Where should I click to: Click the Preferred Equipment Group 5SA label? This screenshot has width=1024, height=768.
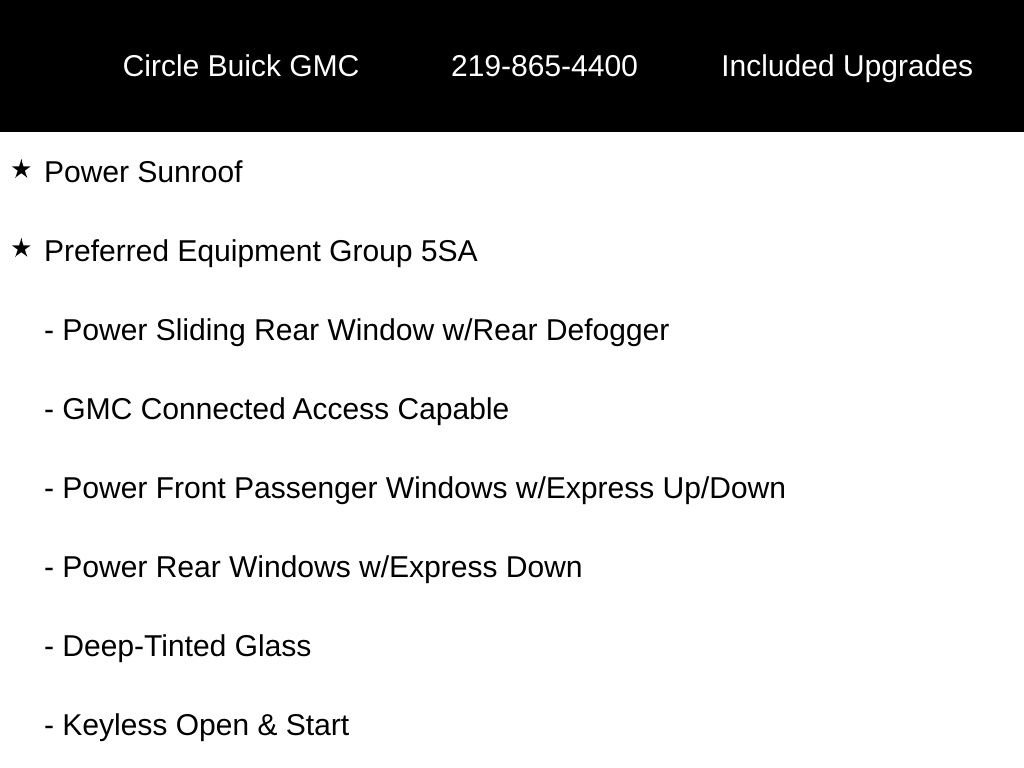tap(260, 251)
